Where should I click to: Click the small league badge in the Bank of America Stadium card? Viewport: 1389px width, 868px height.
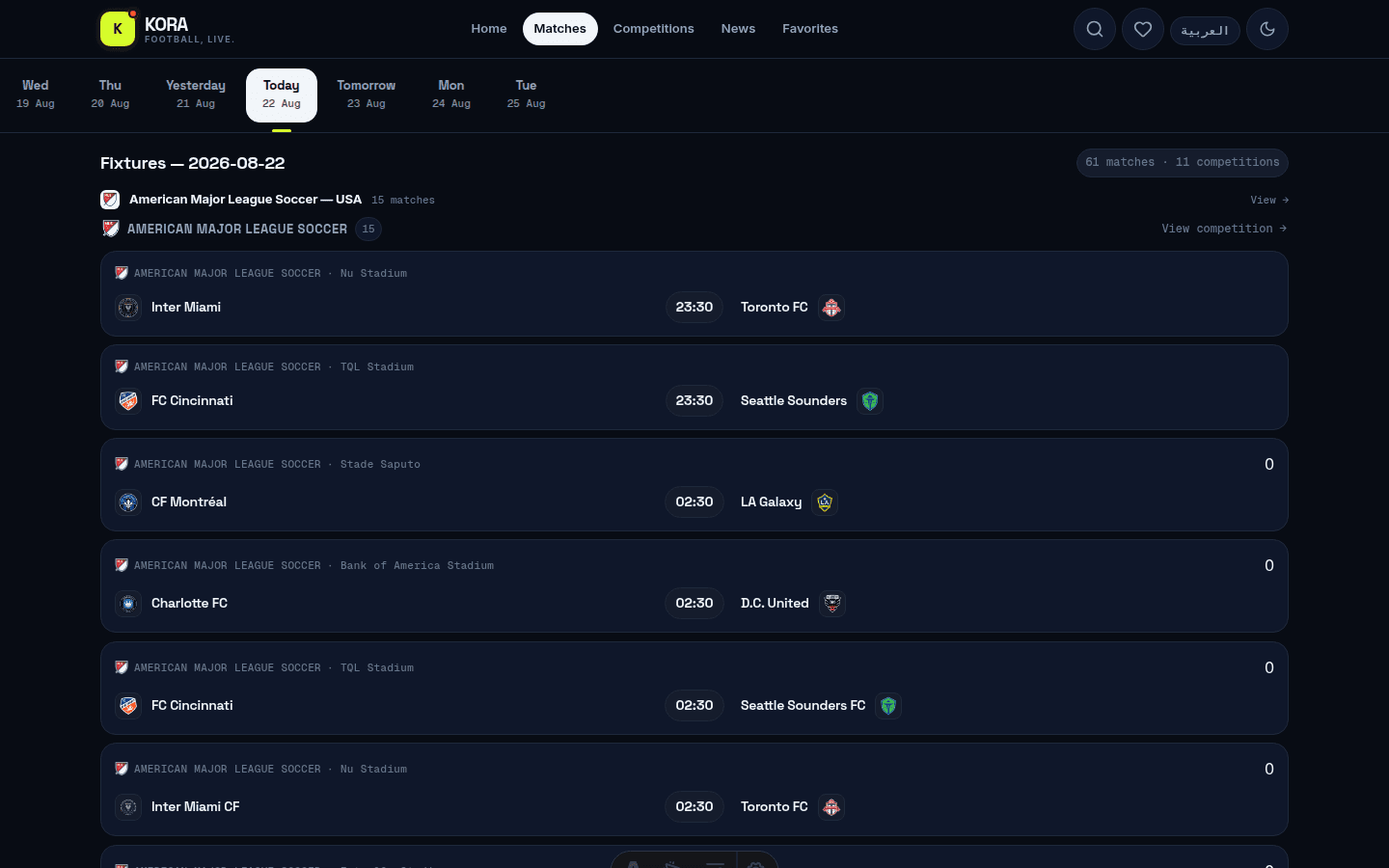point(122,565)
